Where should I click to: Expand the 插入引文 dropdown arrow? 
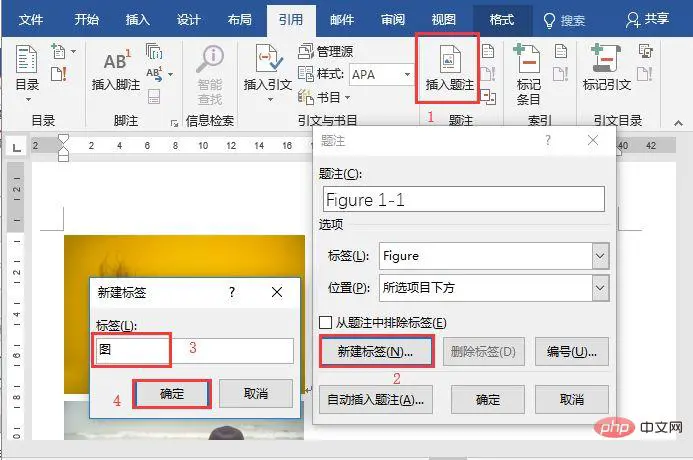pos(270,100)
